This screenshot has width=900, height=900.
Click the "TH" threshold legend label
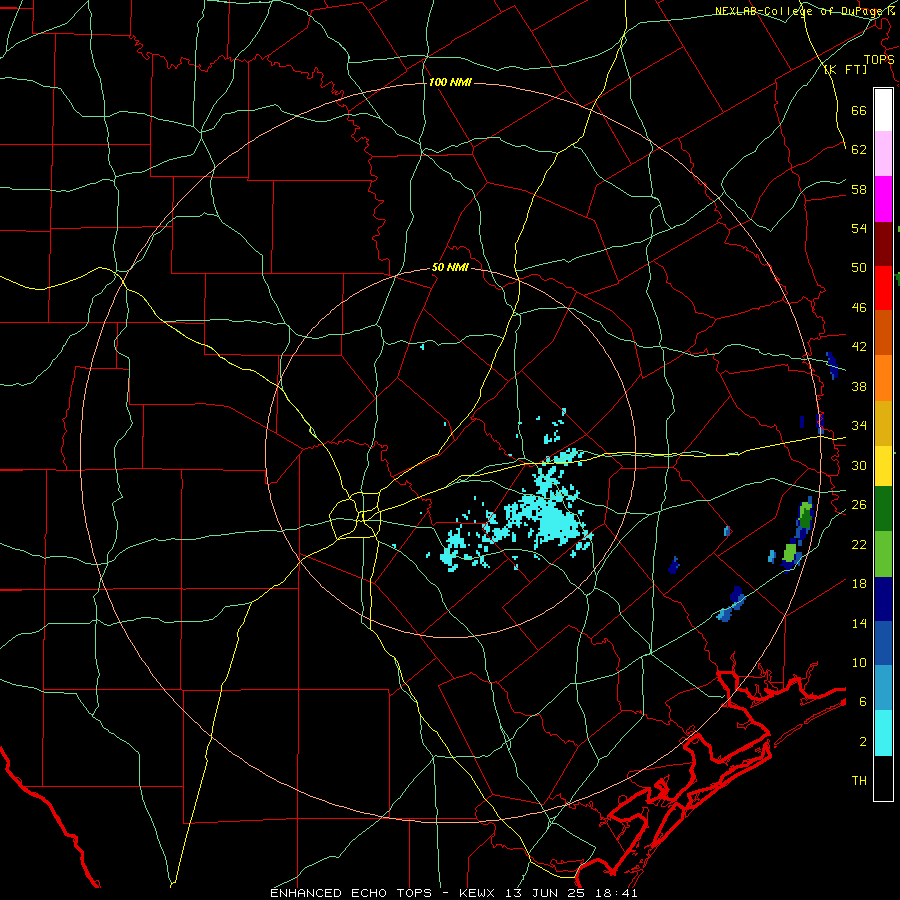click(x=859, y=781)
